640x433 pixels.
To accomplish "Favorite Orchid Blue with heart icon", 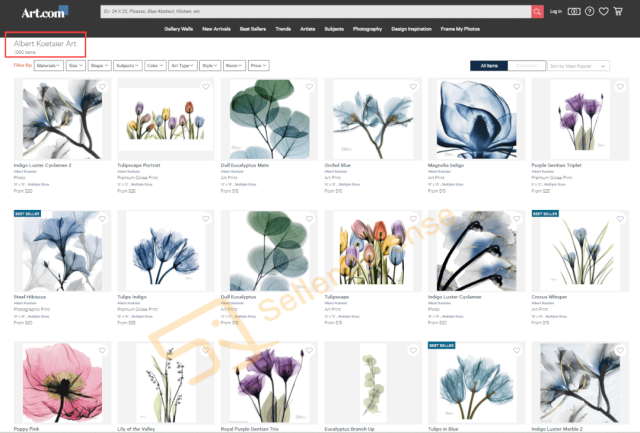I will (413, 87).
